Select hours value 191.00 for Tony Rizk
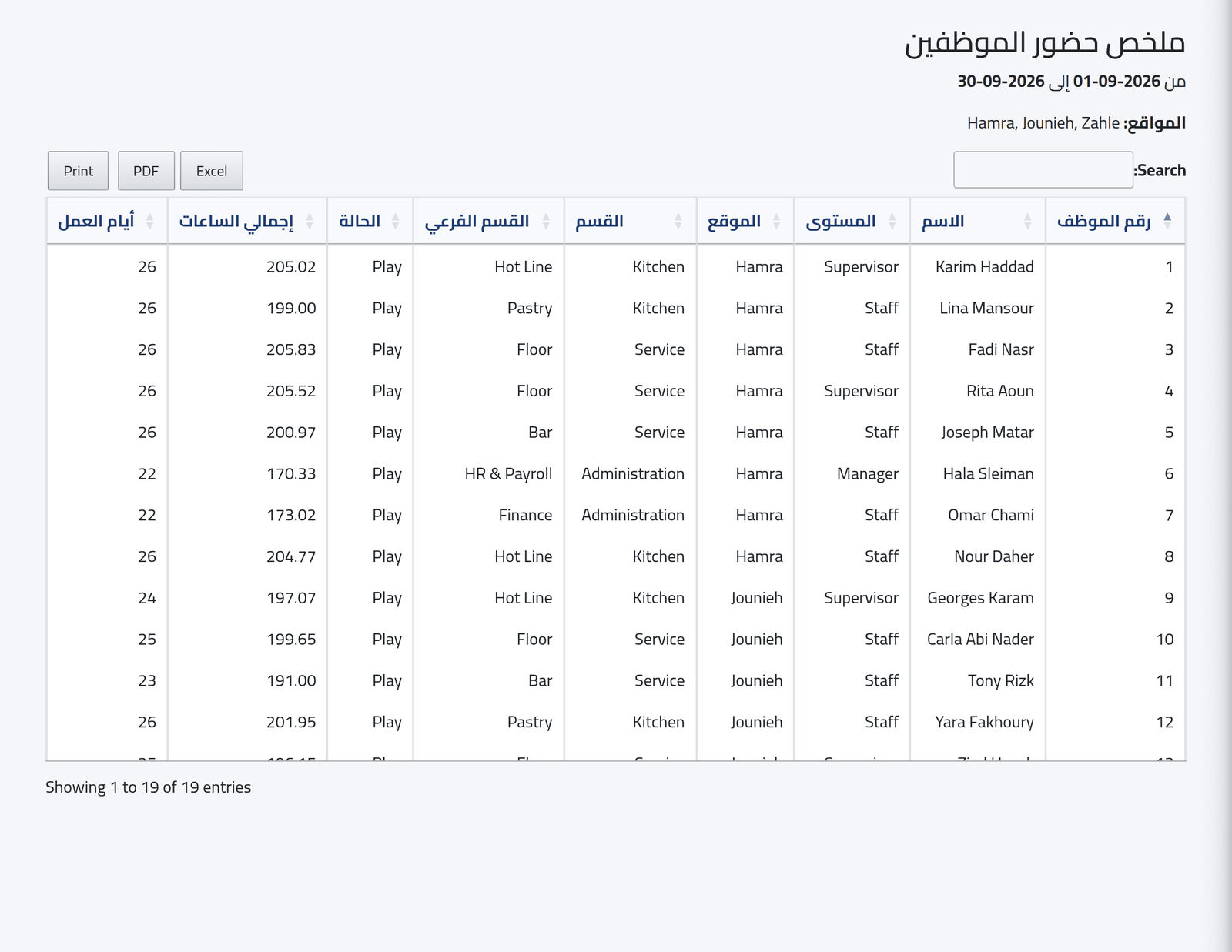This screenshot has width=1232, height=952. [x=291, y=681]
